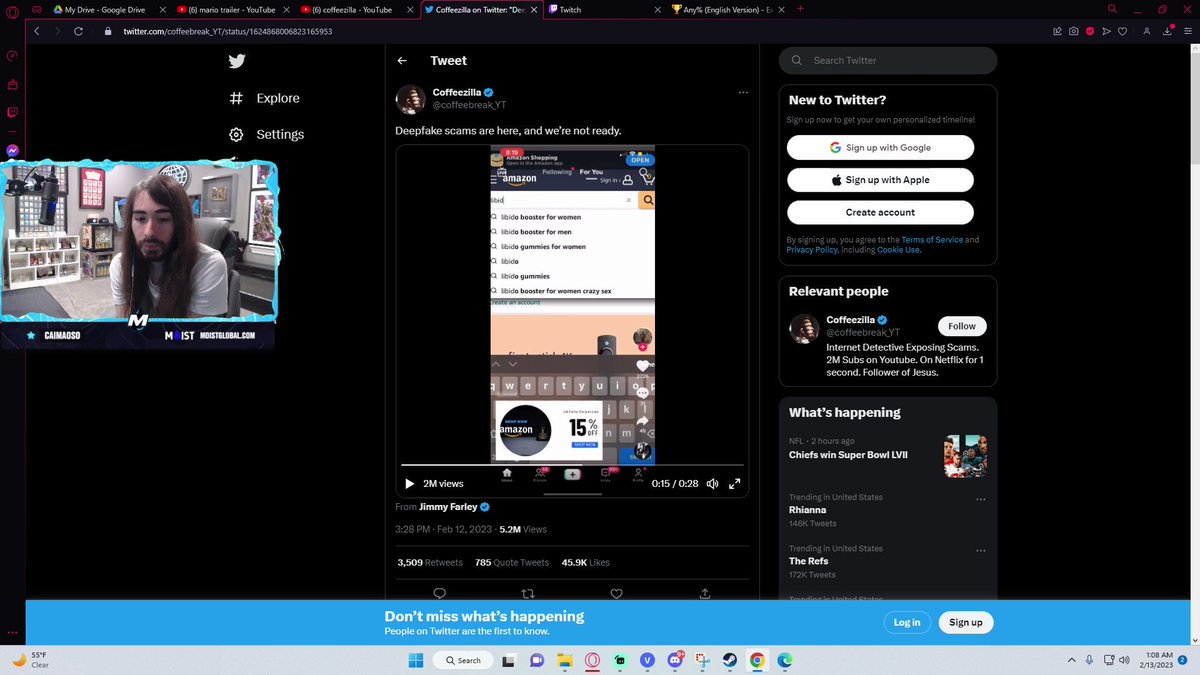Image resolution: width=1200 pixels, height=675 pixels.
Task: Show hidden system tray icons
Action: (x=1072, y=660)
